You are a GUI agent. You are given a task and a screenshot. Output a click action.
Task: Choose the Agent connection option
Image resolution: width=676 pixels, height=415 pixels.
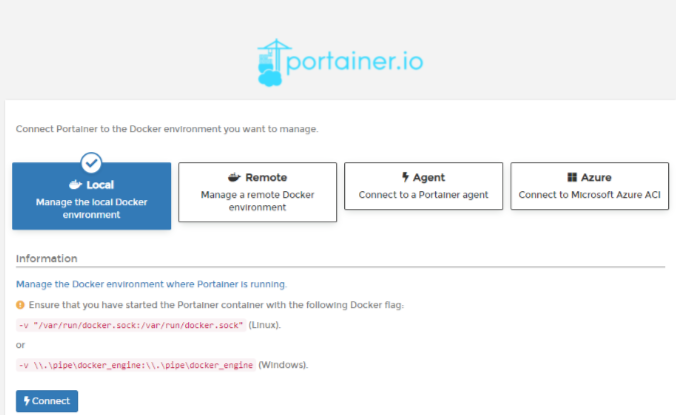coord(423,186)
